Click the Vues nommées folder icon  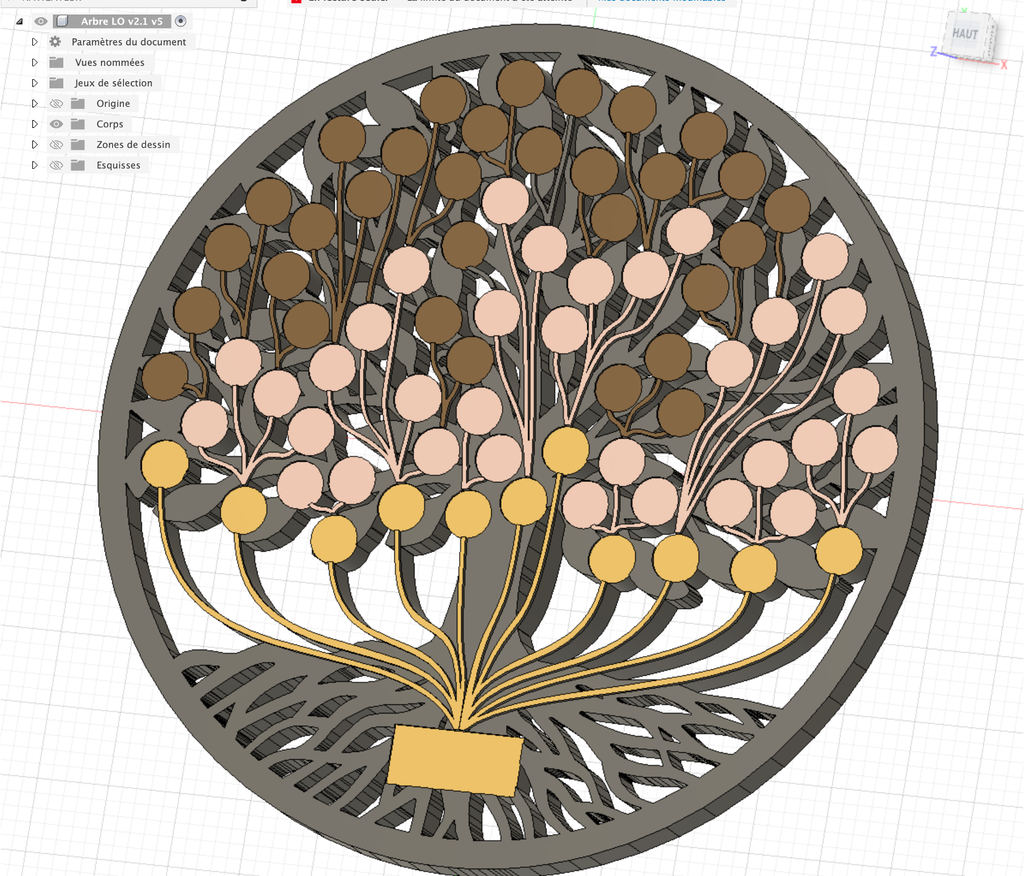click(x=57, y=63)
